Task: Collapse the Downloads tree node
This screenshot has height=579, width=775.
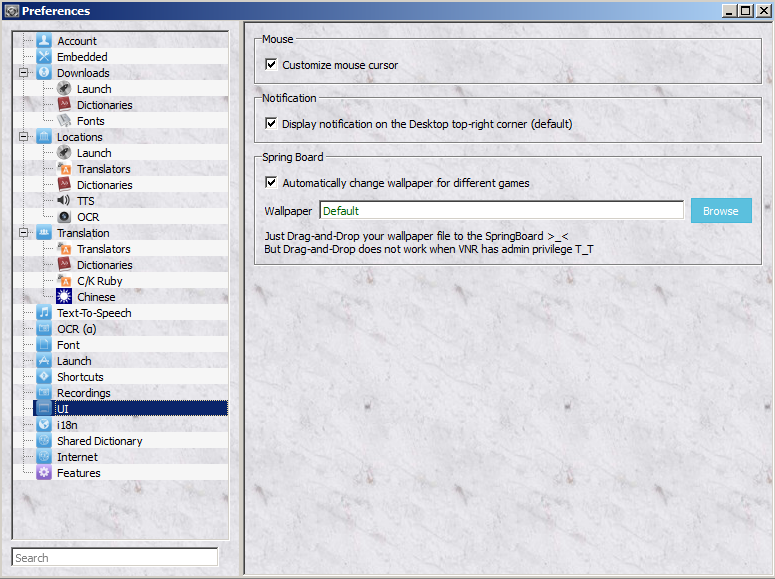Action: pos(23,73)
